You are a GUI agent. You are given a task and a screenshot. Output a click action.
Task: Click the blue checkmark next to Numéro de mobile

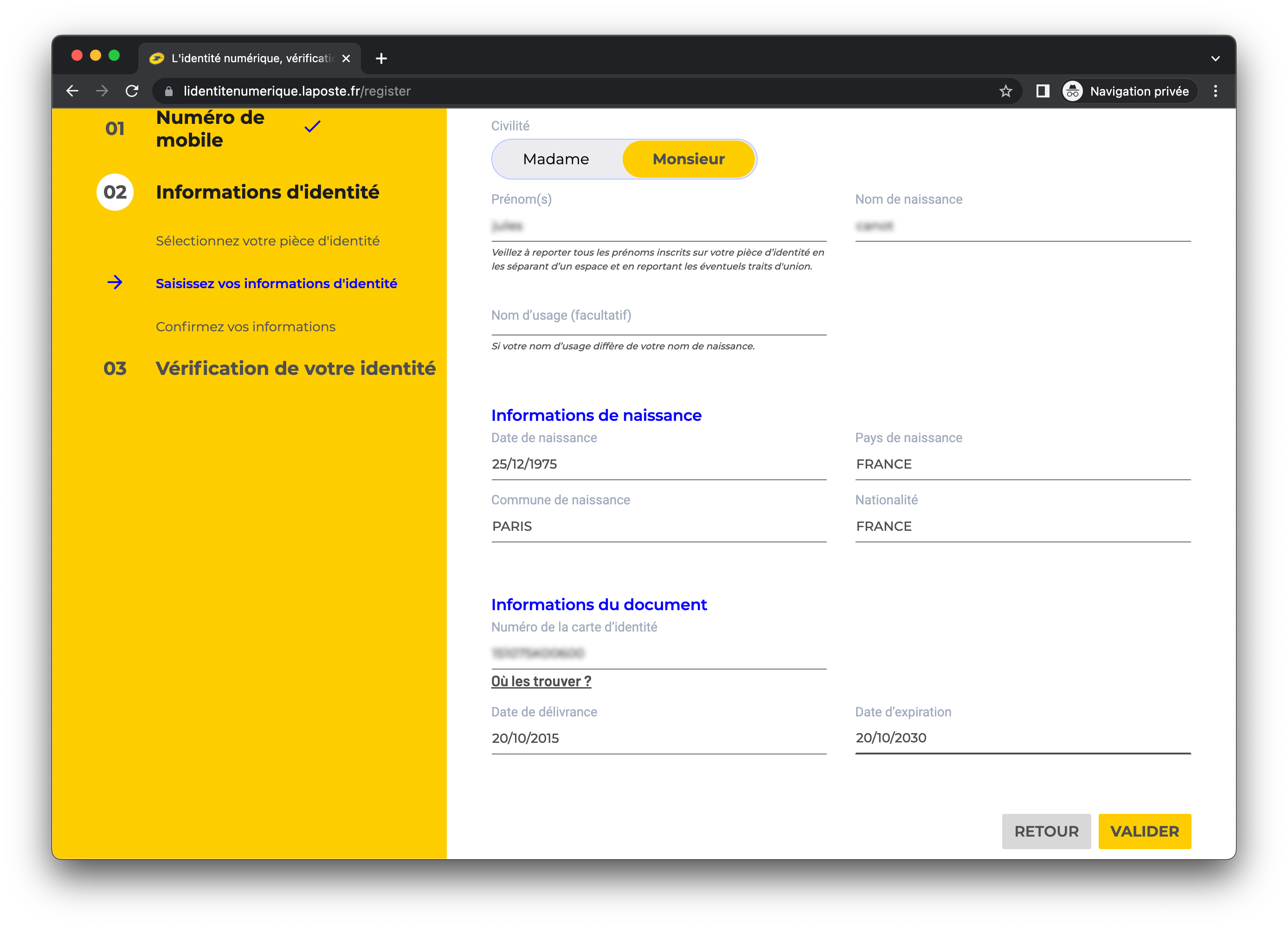coord(312,126)
